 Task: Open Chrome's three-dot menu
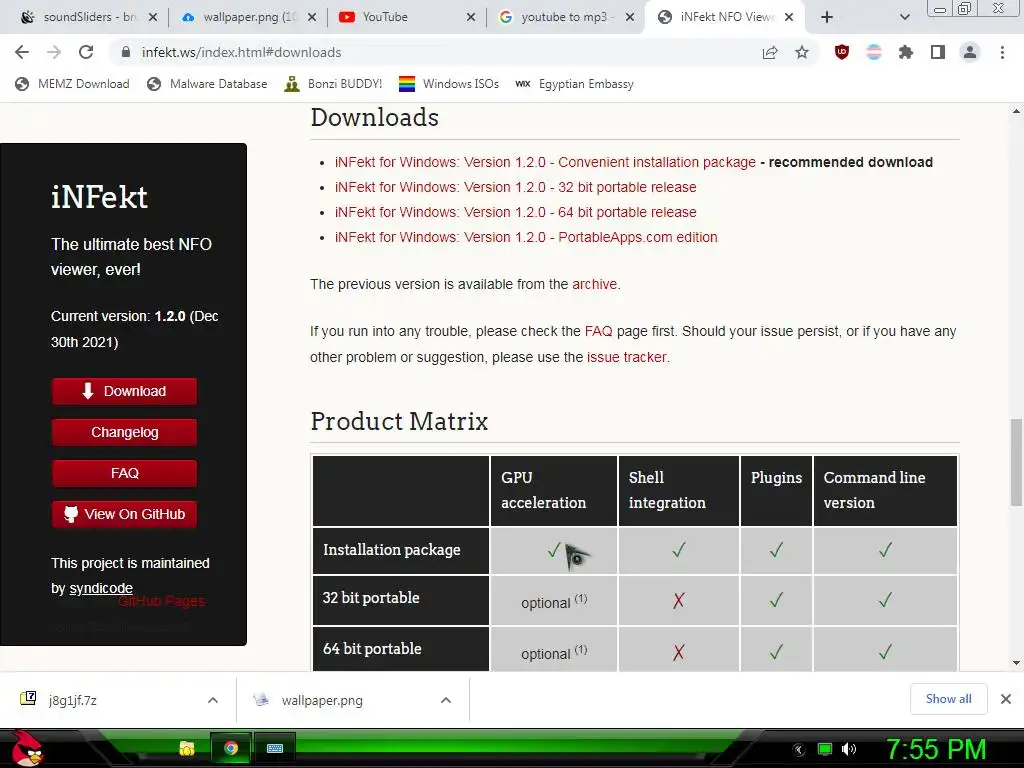point(1002,52)
